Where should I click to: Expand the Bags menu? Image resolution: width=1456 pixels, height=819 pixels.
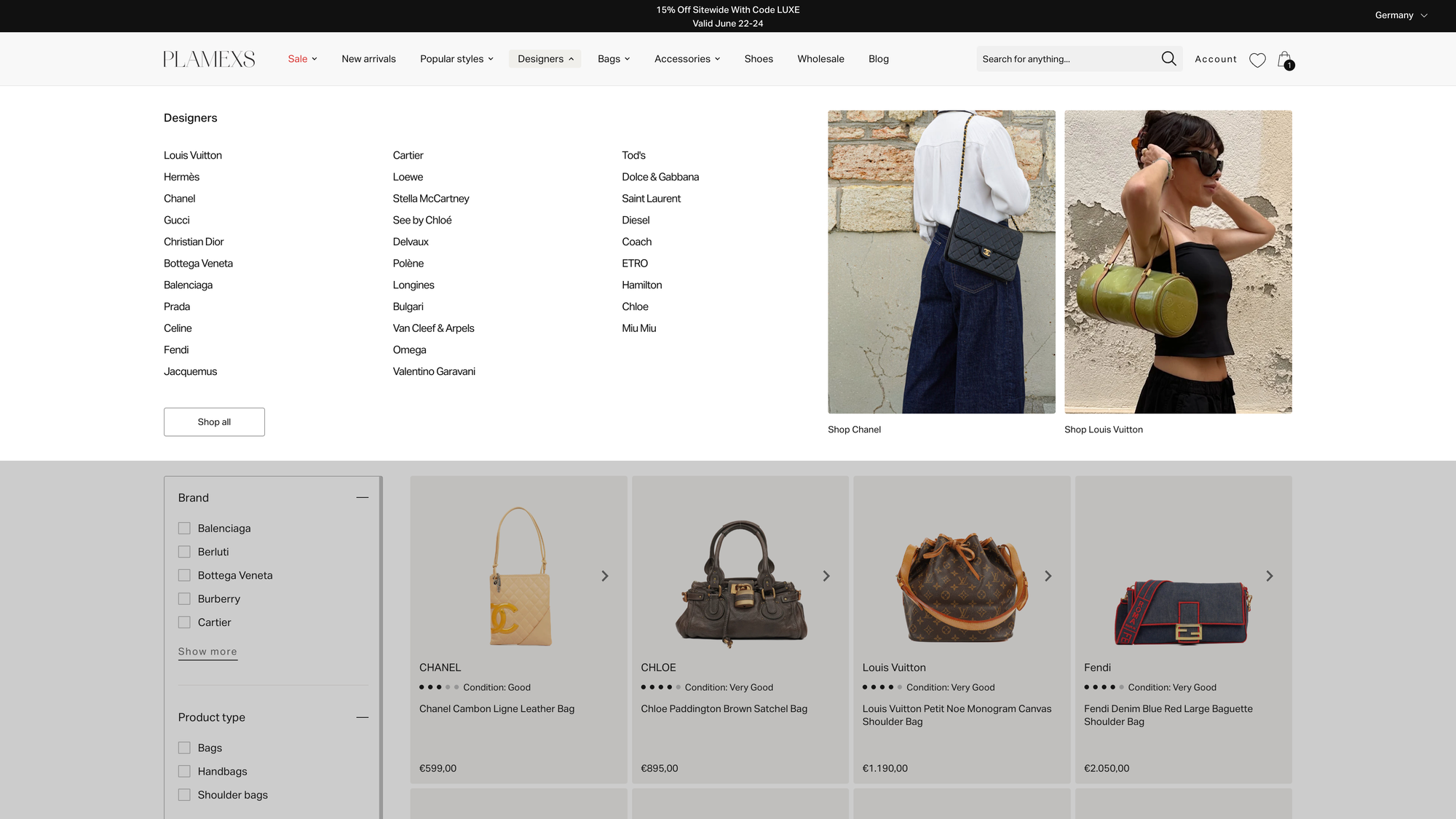tap(614, 59)
